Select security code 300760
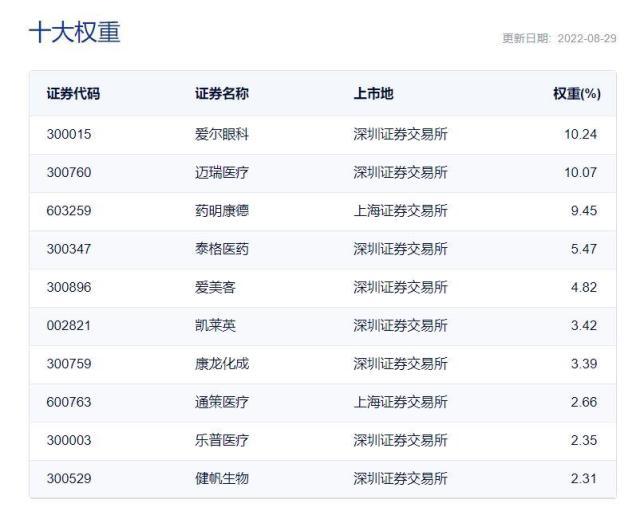Viewport: 640px width, 523px height. pos(69,172)
